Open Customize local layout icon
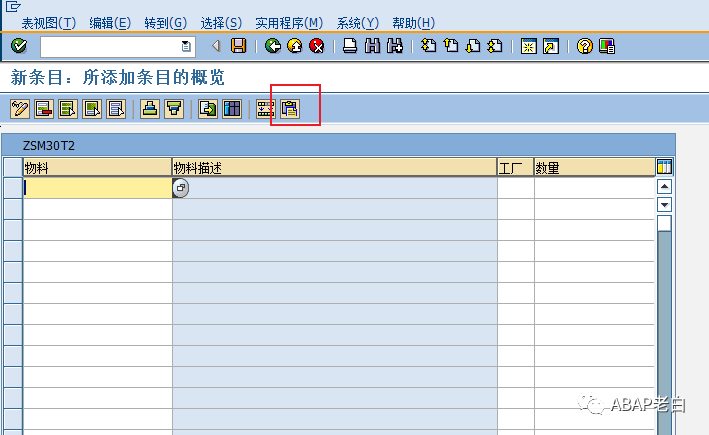Image resolution: width=709 pixels, height=435 pixels. (x=607, y=46)
